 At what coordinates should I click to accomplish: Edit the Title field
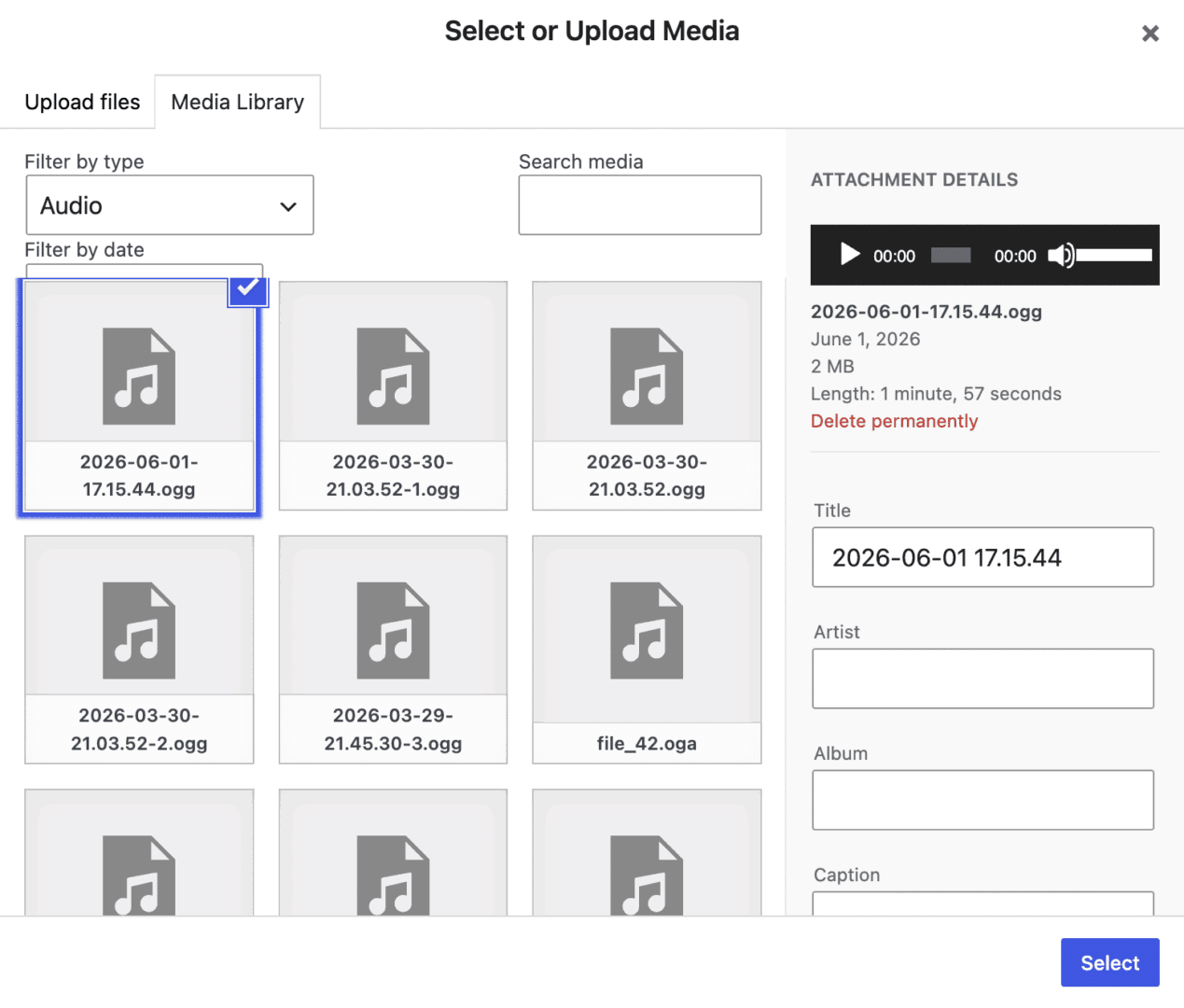[x=982, y=557]
